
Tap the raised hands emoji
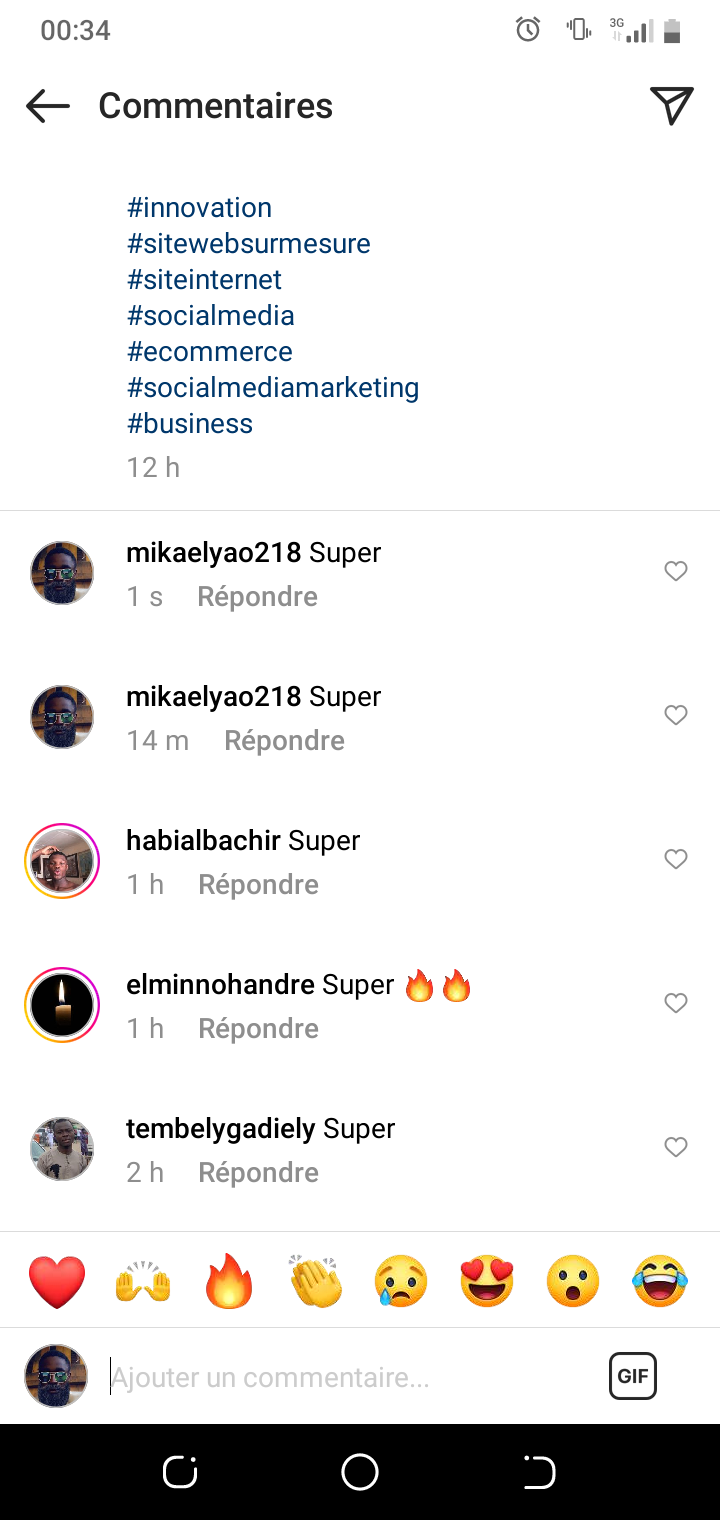click(x=144, y=1281)
